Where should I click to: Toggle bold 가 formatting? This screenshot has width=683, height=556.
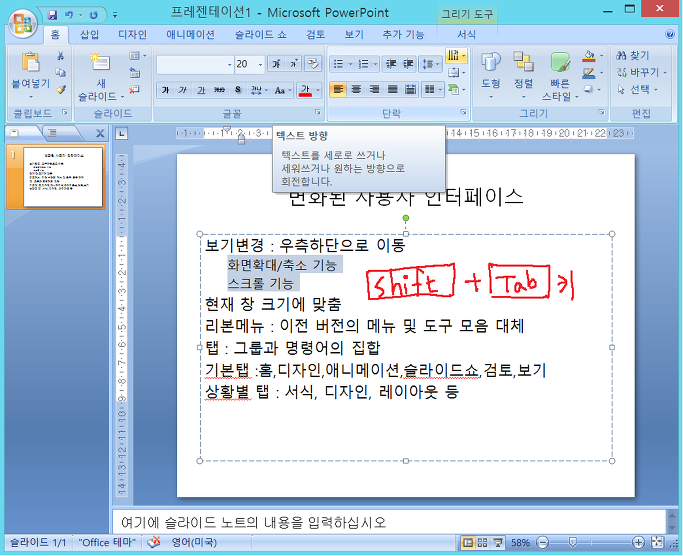pos(165,90)
